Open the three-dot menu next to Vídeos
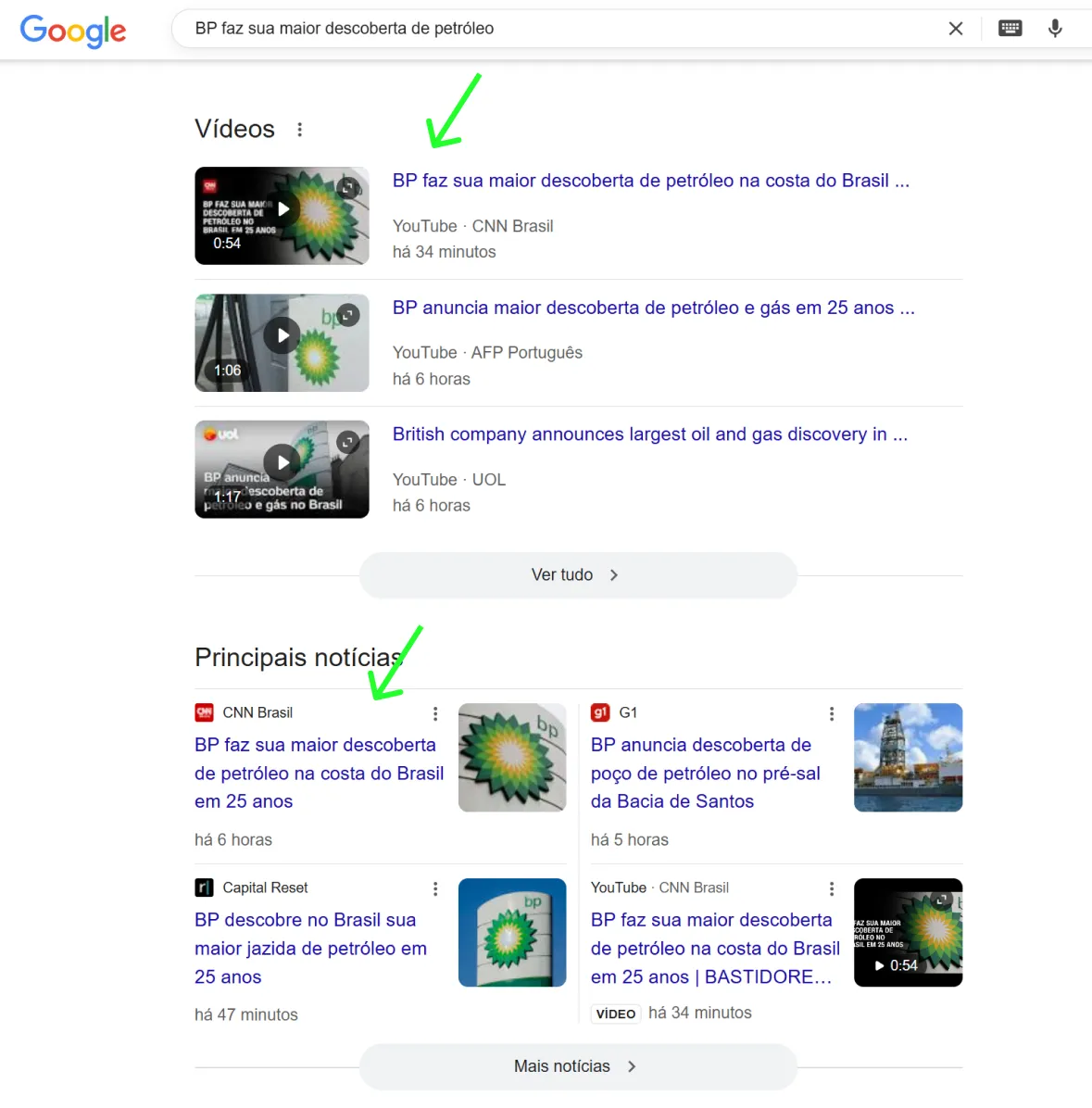Screen dimensions: 1092x1108 pyautogui.click(x=299, y=130)
